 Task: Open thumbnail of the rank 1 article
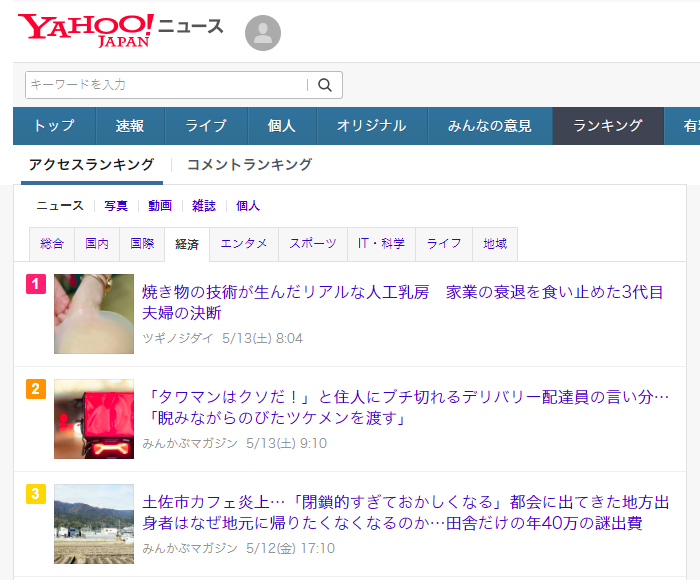pos(94,314)
